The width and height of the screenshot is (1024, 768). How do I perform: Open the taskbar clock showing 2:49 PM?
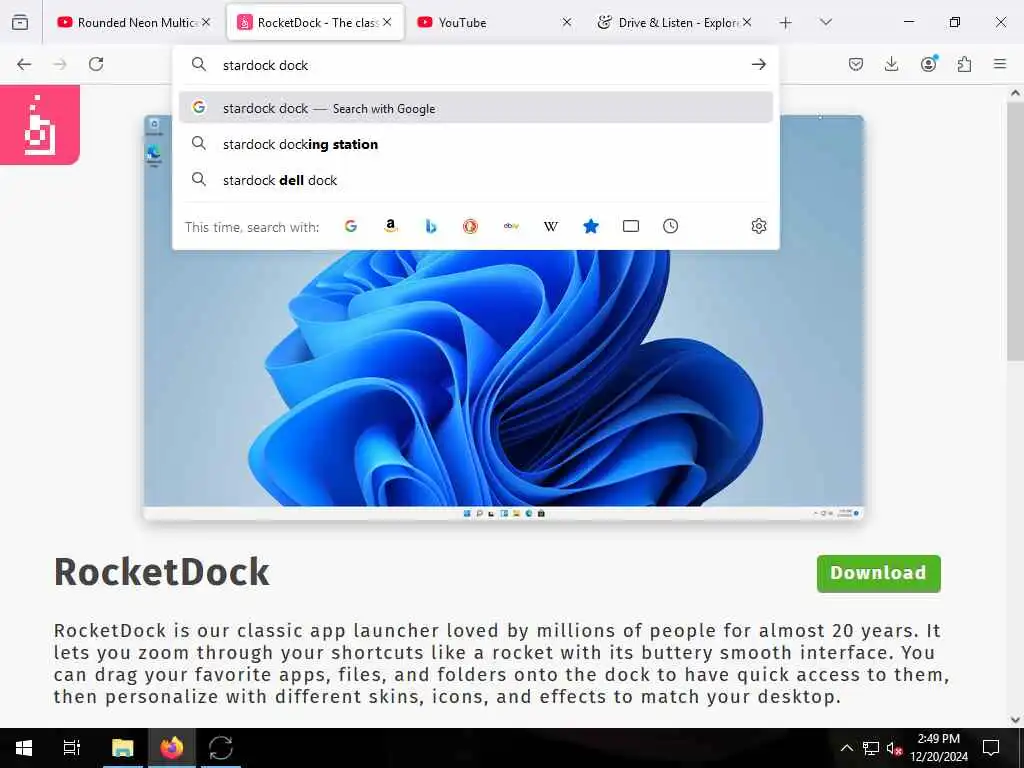938,748
